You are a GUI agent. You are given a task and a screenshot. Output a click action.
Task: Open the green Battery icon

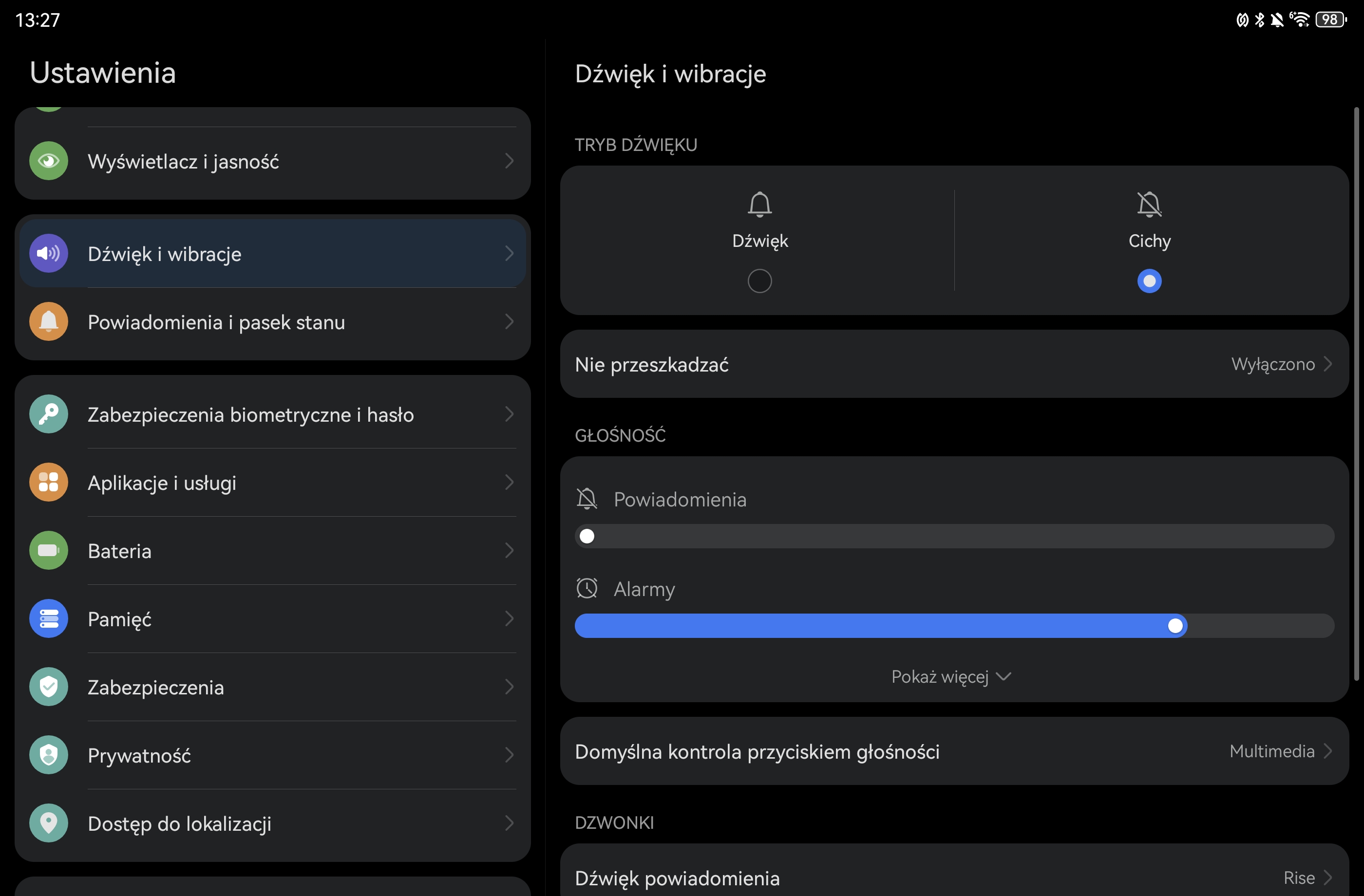pyautogui.click(x=49, y=550)
